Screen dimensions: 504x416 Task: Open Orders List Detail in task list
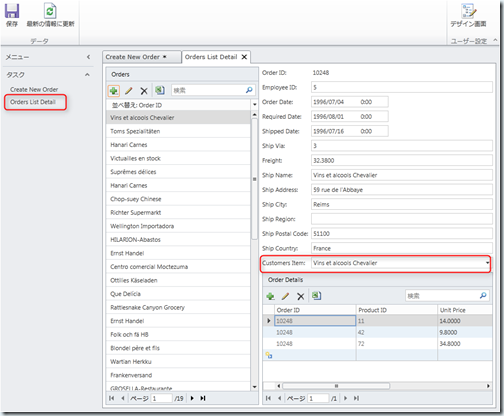coord(33,102)
